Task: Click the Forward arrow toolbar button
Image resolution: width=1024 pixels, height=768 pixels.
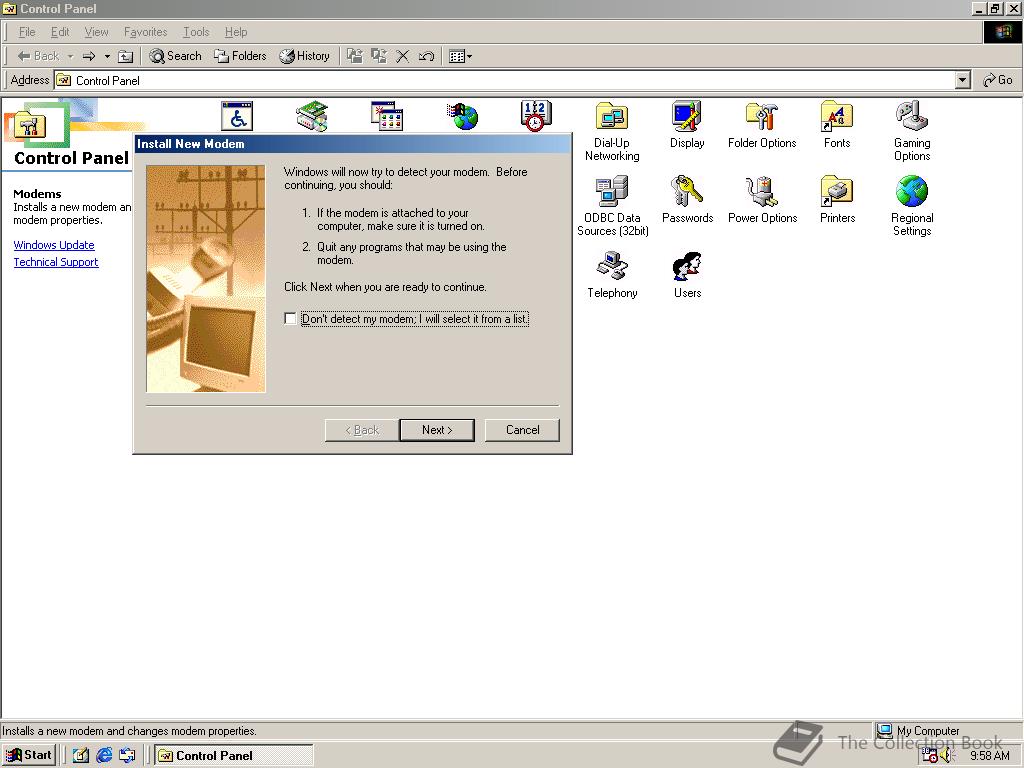Action: (89, 56)
